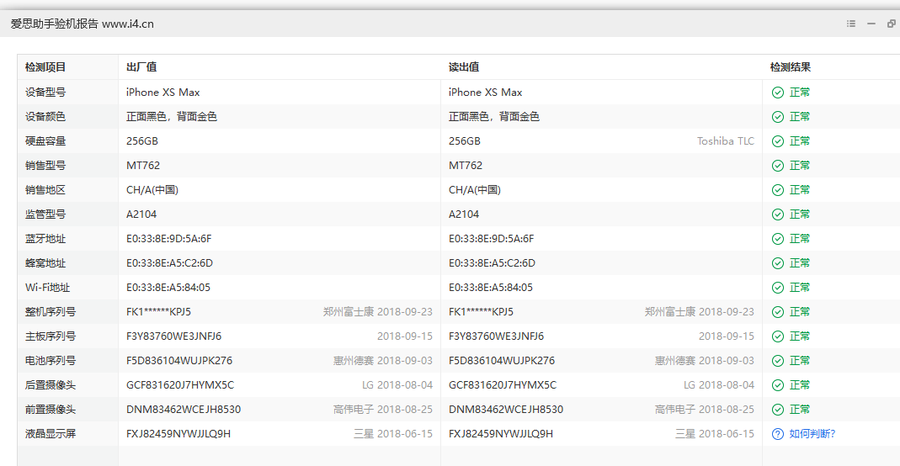Click factory value A2104
The height and width of the screenshot is (466, 900).
141,215
